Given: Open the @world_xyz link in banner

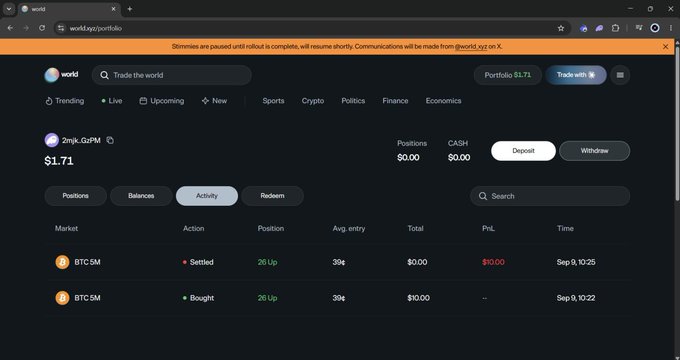Looking at the screenshot, I should (471, 46).
